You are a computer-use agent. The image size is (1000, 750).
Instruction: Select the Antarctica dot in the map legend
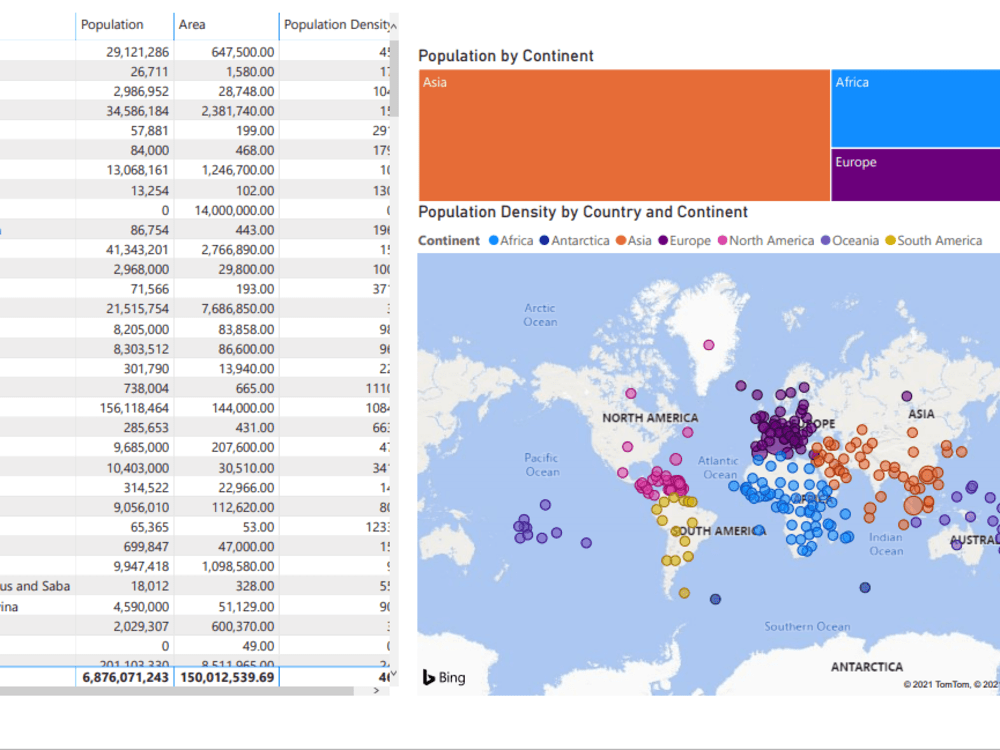[x=544, y=240]
